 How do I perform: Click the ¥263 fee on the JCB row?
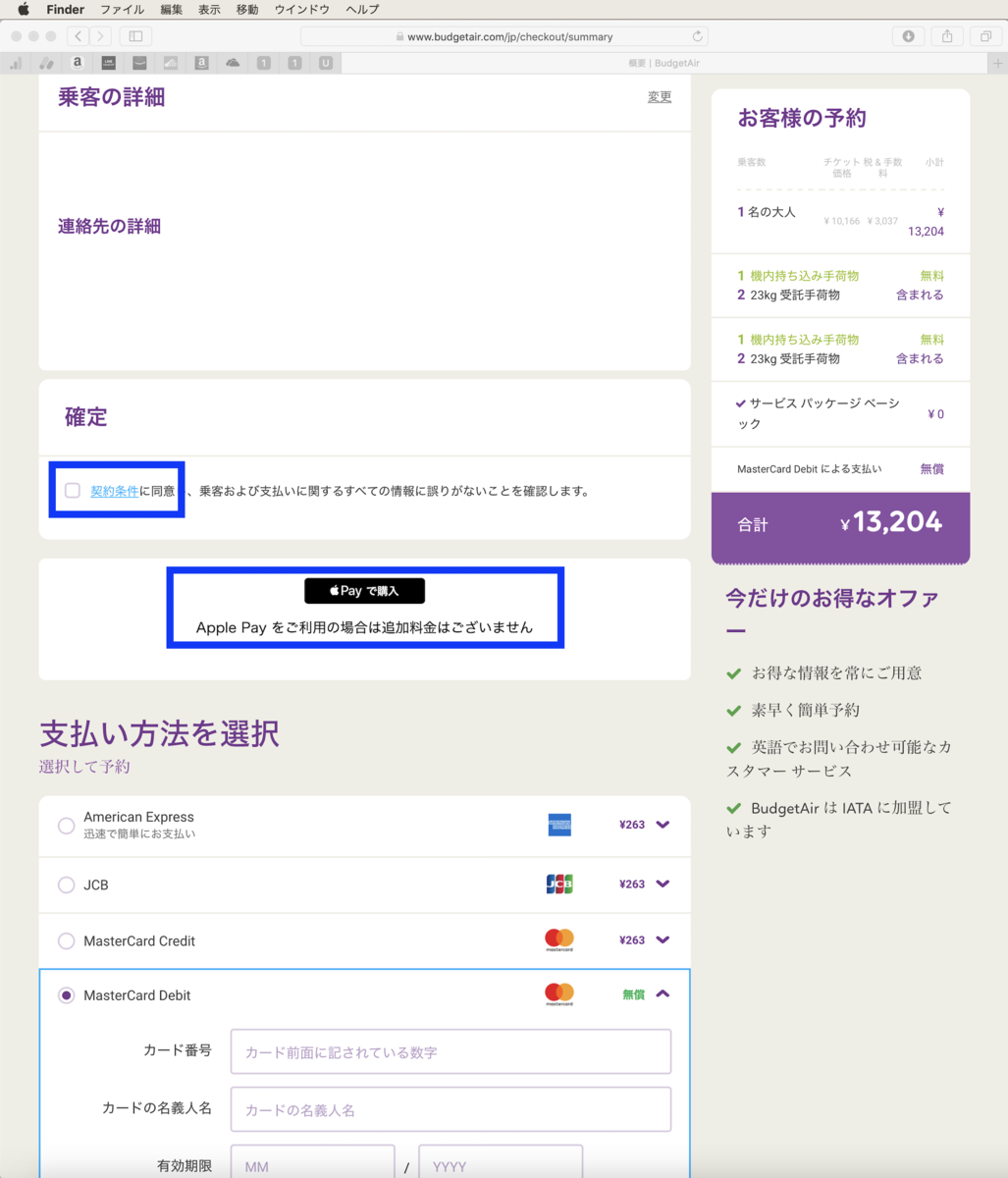(x=632, y=883)
